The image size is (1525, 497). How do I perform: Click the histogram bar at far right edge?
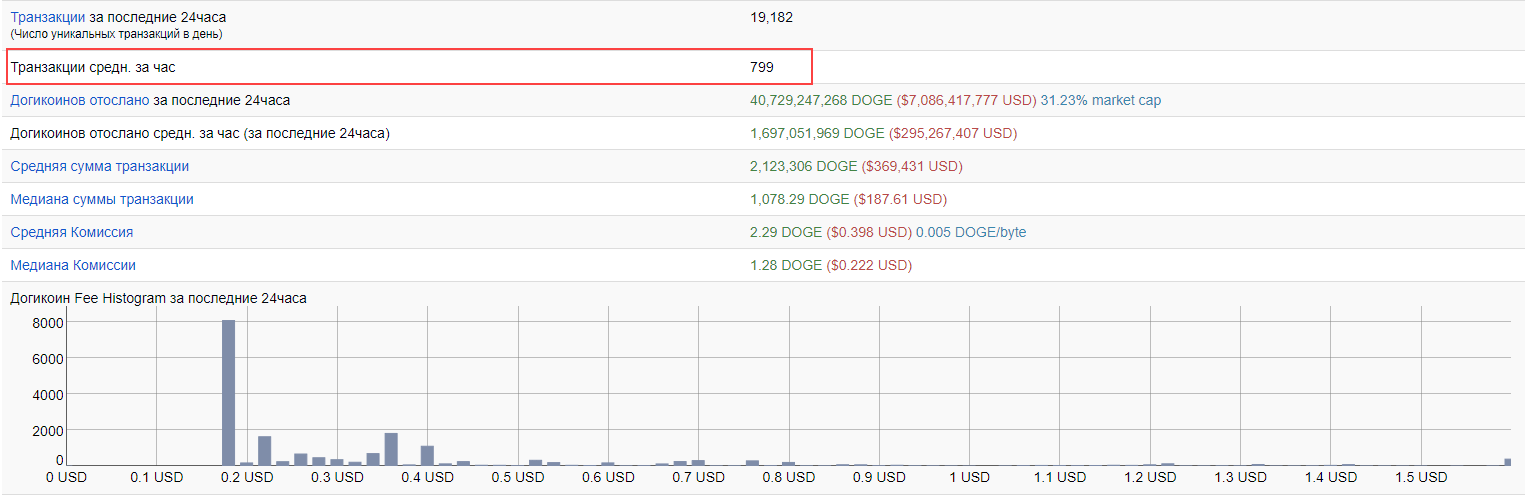click(1507, 461)
